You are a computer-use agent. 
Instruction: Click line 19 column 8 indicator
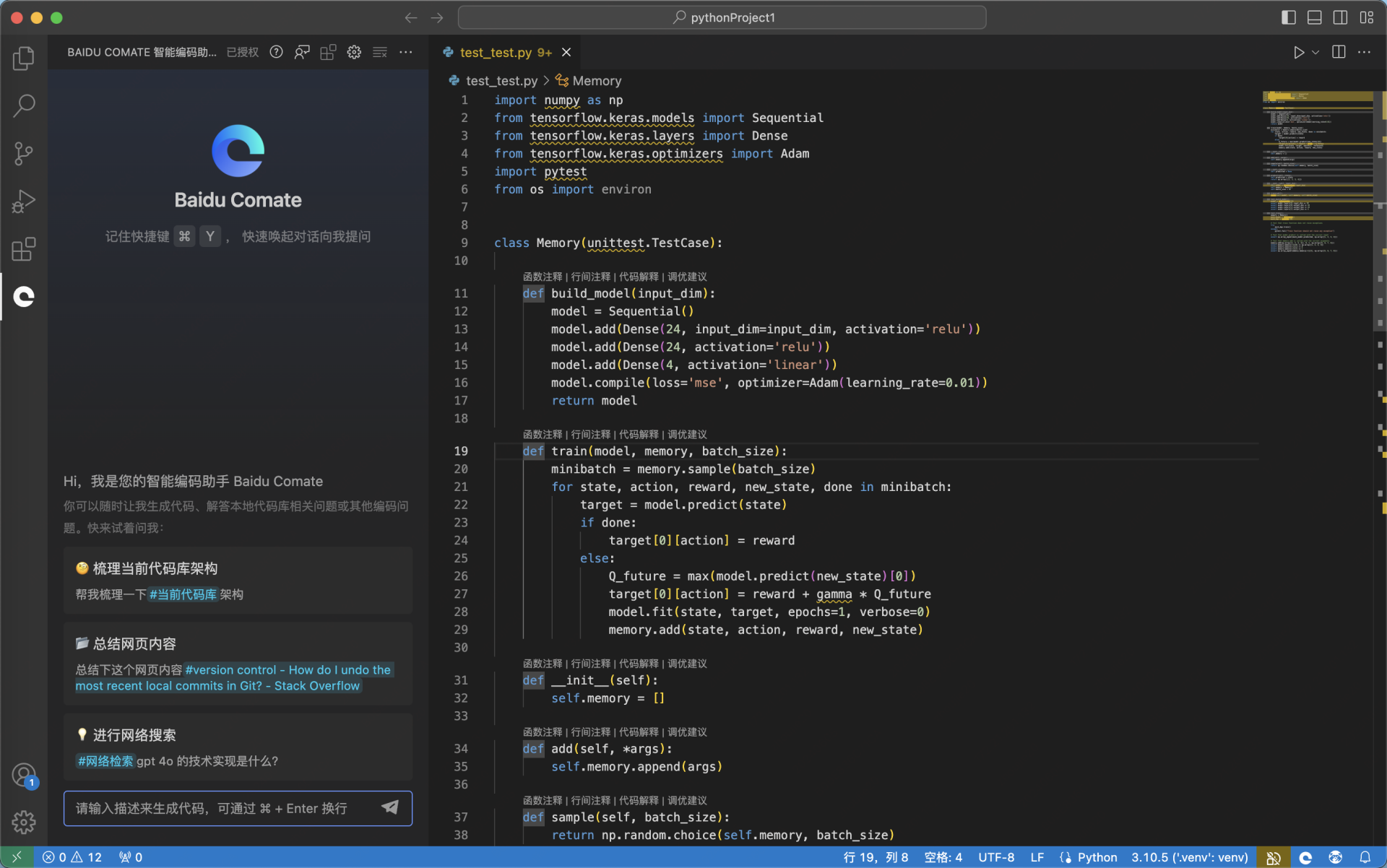[x=876, y=857]
